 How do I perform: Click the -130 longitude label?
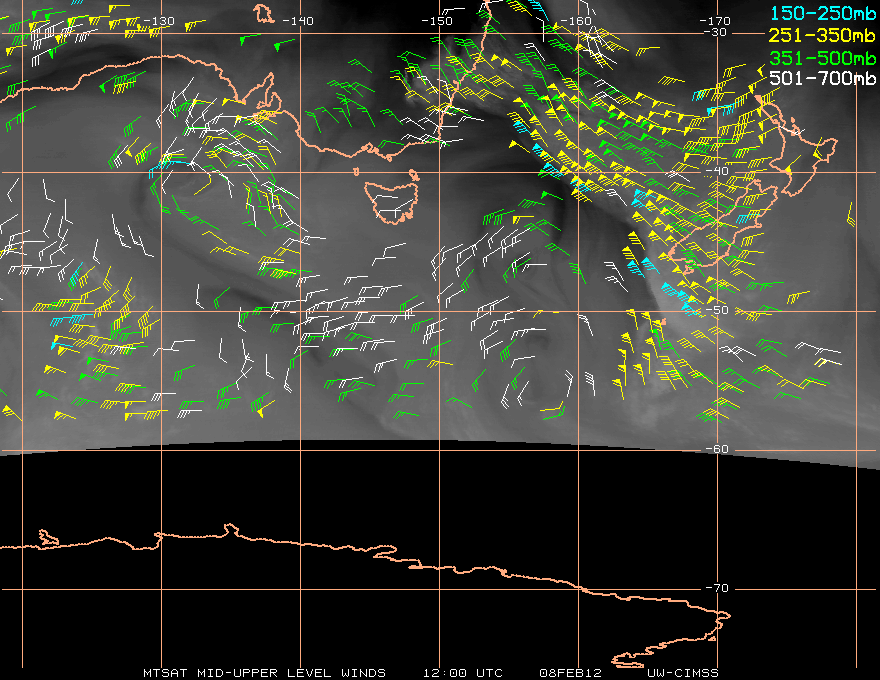click(x=157, y=21)
